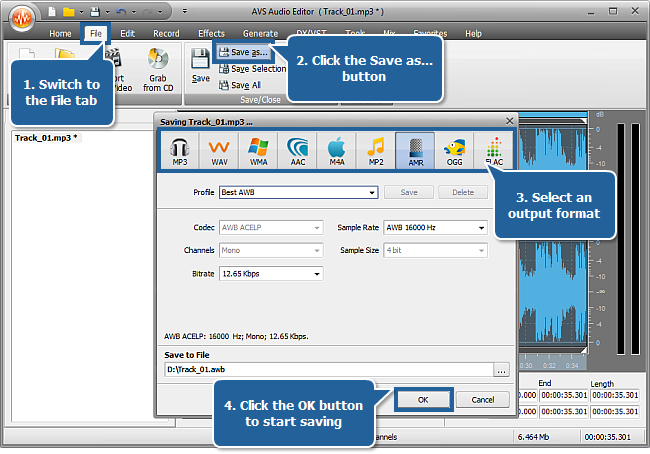Click OK to start saving
This screenshot has height=454, width=650.
point(423,400)
